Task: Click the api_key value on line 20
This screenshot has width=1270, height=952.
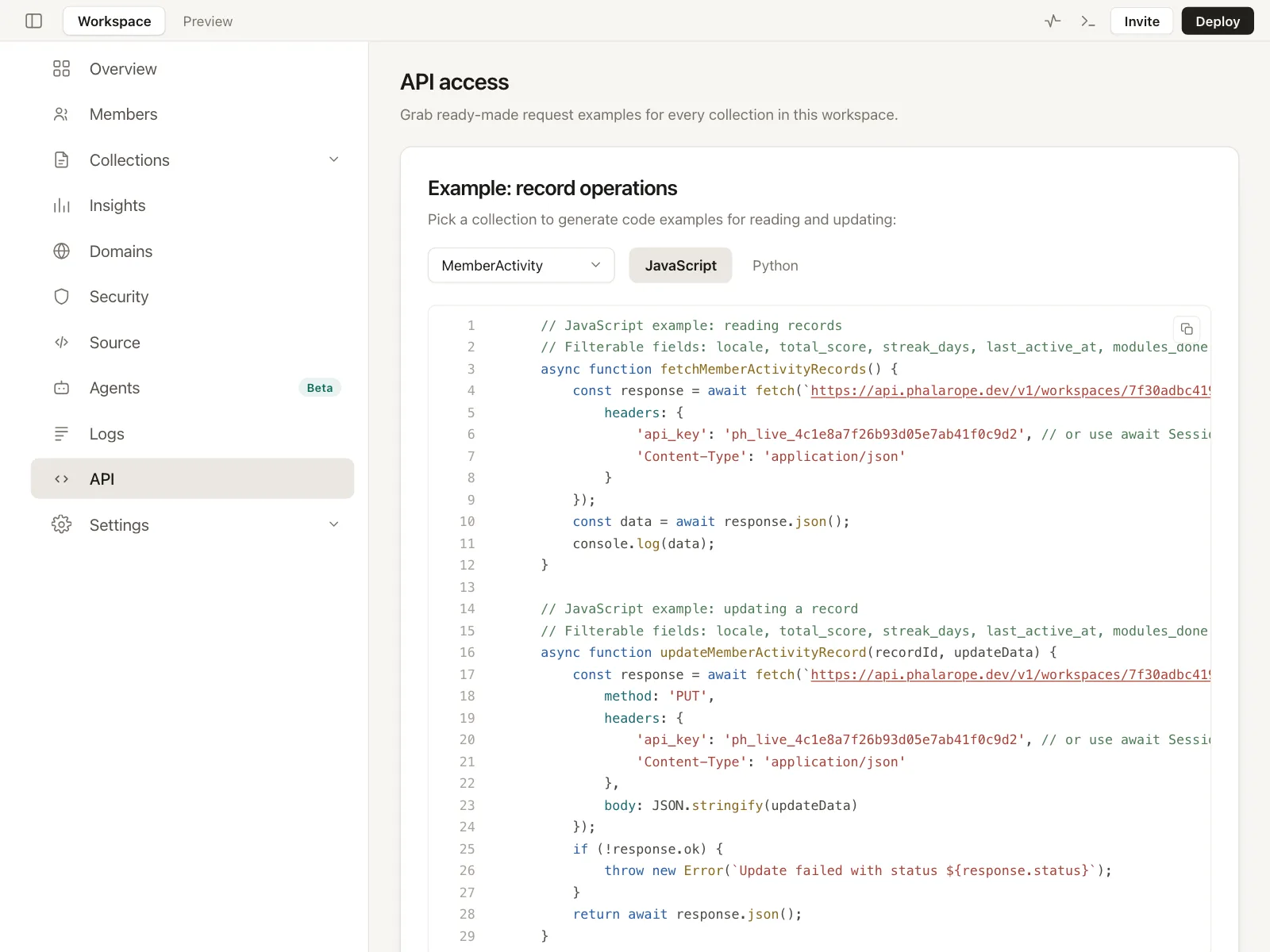Action: point(875,739)
